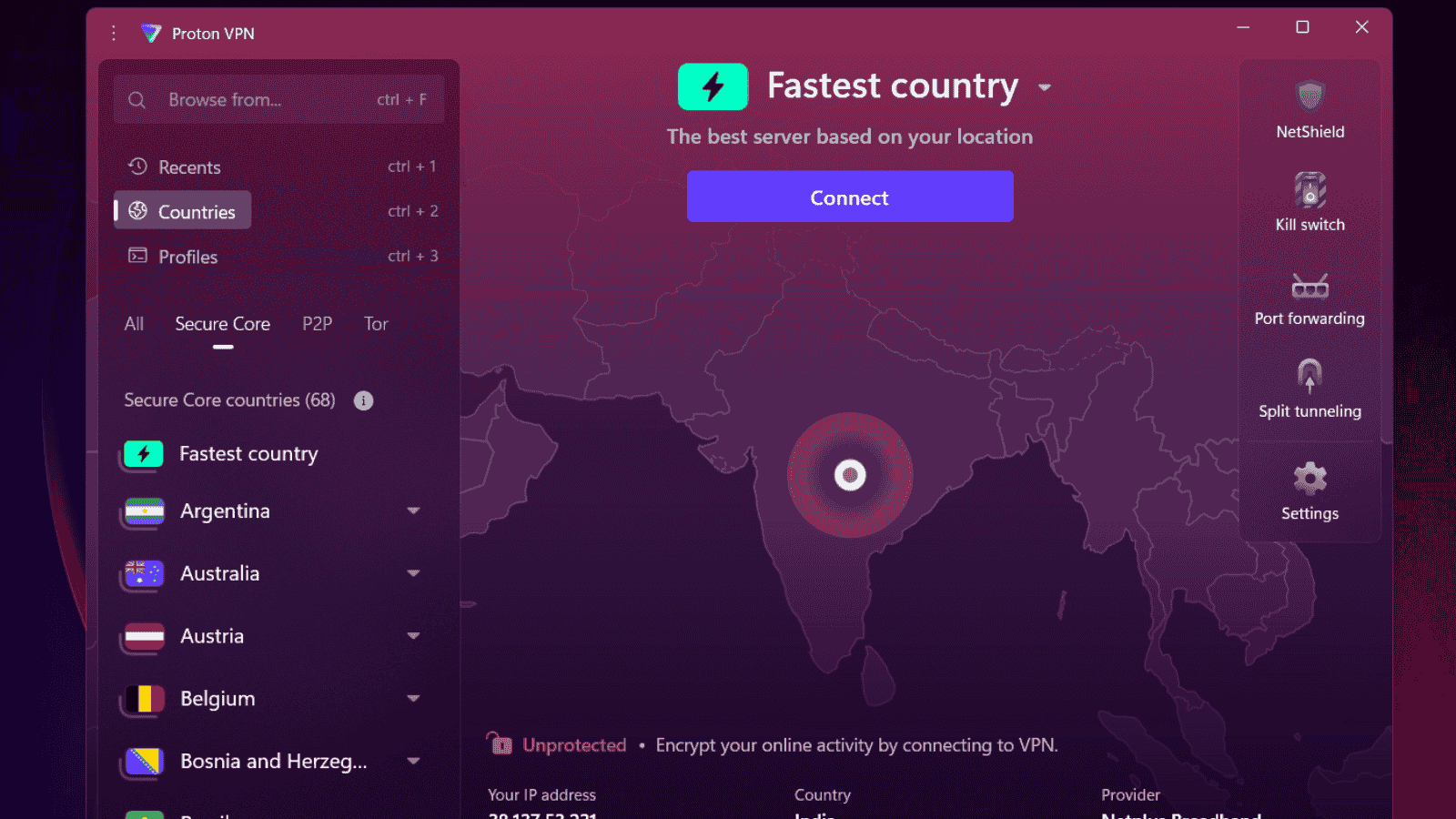Click the Recents clock icon
This screenshot has width=1456, height=819.
point(137,167)
